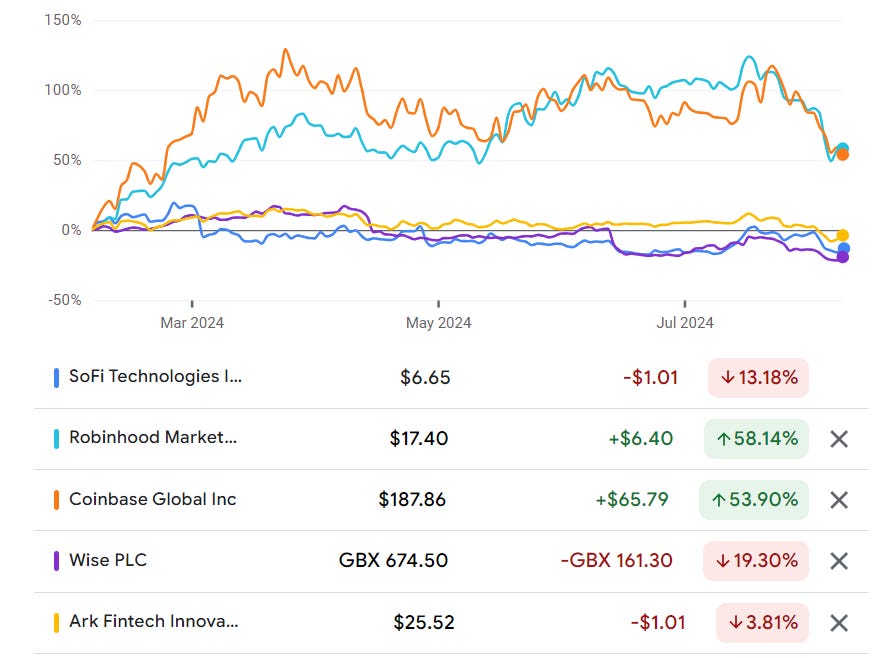The height and width of the screenshot is (658, 885).
Task: Click SoFi blue endpoint dot on chart
Action: tap(844, 248)
